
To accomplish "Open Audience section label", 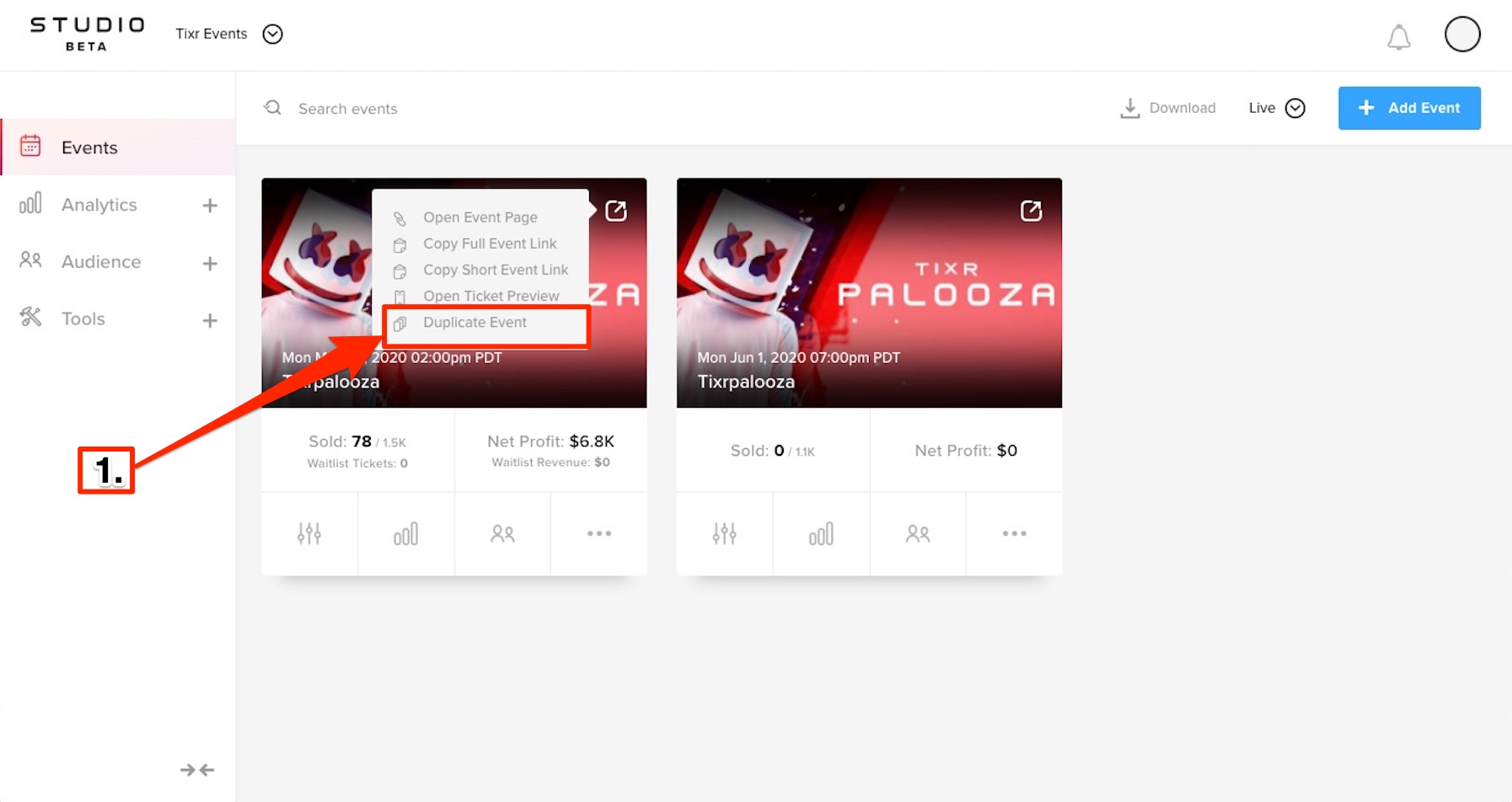I will point(101,262).
